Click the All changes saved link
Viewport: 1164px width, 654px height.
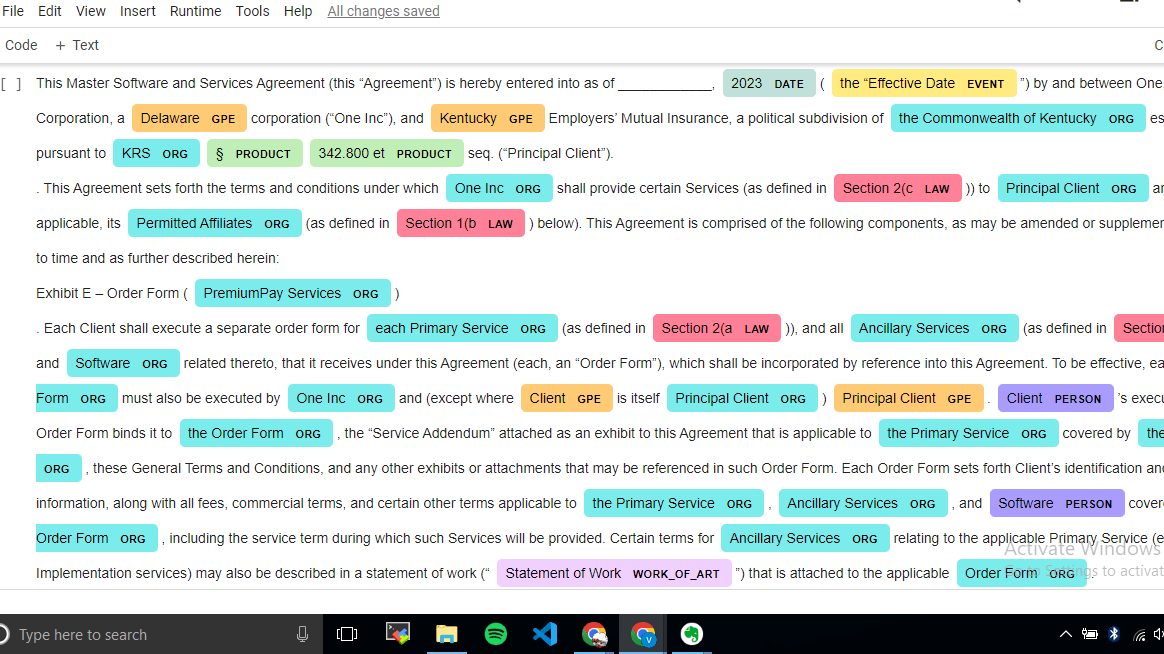coord(383,11)
